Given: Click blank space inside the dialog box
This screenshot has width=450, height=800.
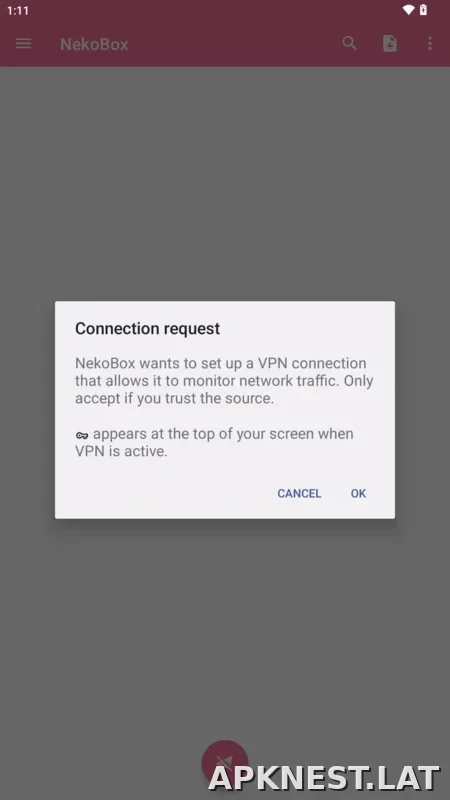Looking at the screenshot, I should tap(168, 493).
